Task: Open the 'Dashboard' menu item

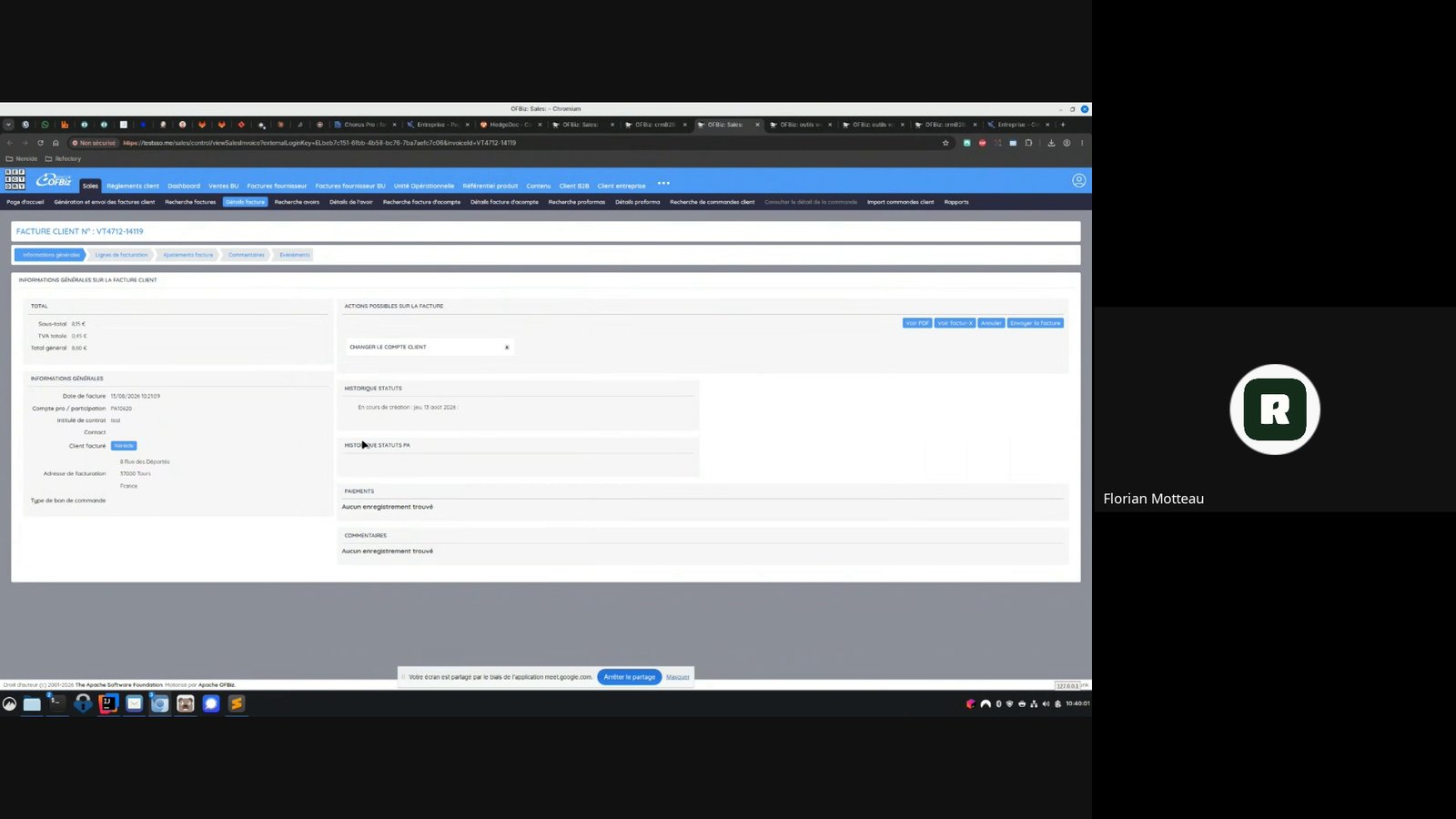Action: [x=184, y=186]
